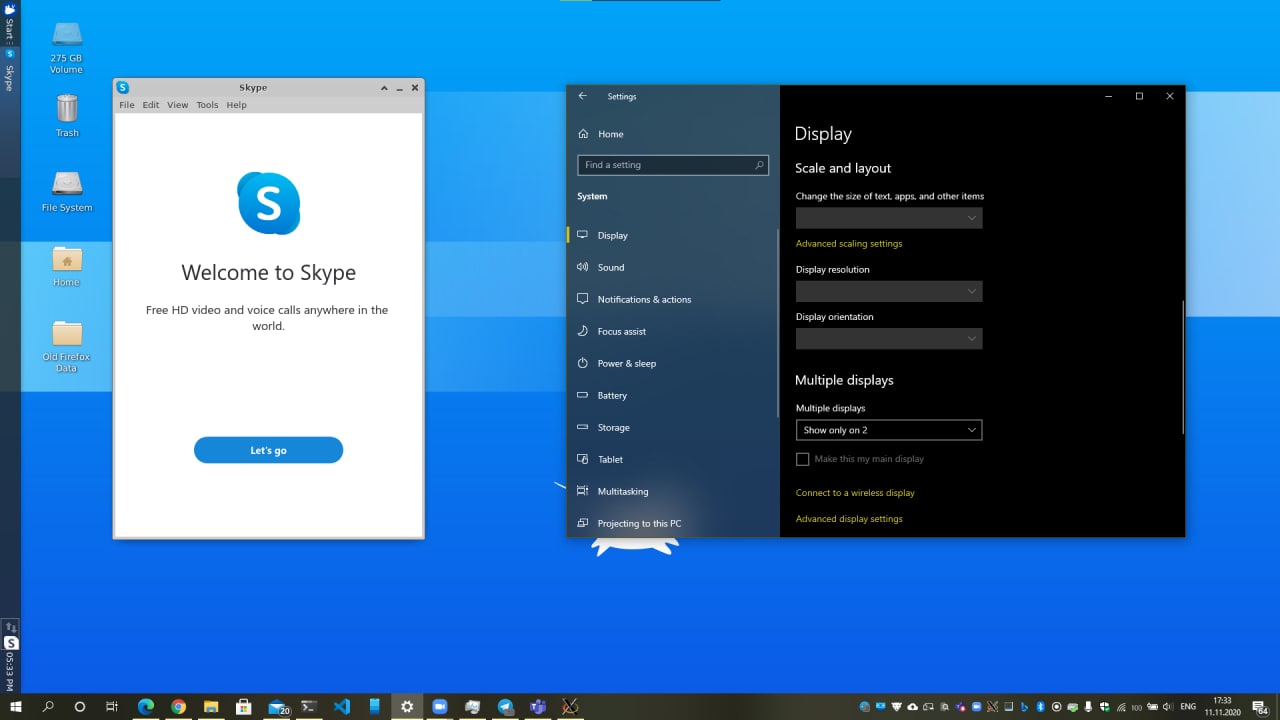This screenshot has width=1280, height=720.
Task: Open Microsoft Teams from the taskbar
Action: pyautogui.click(x=537, y=707)
